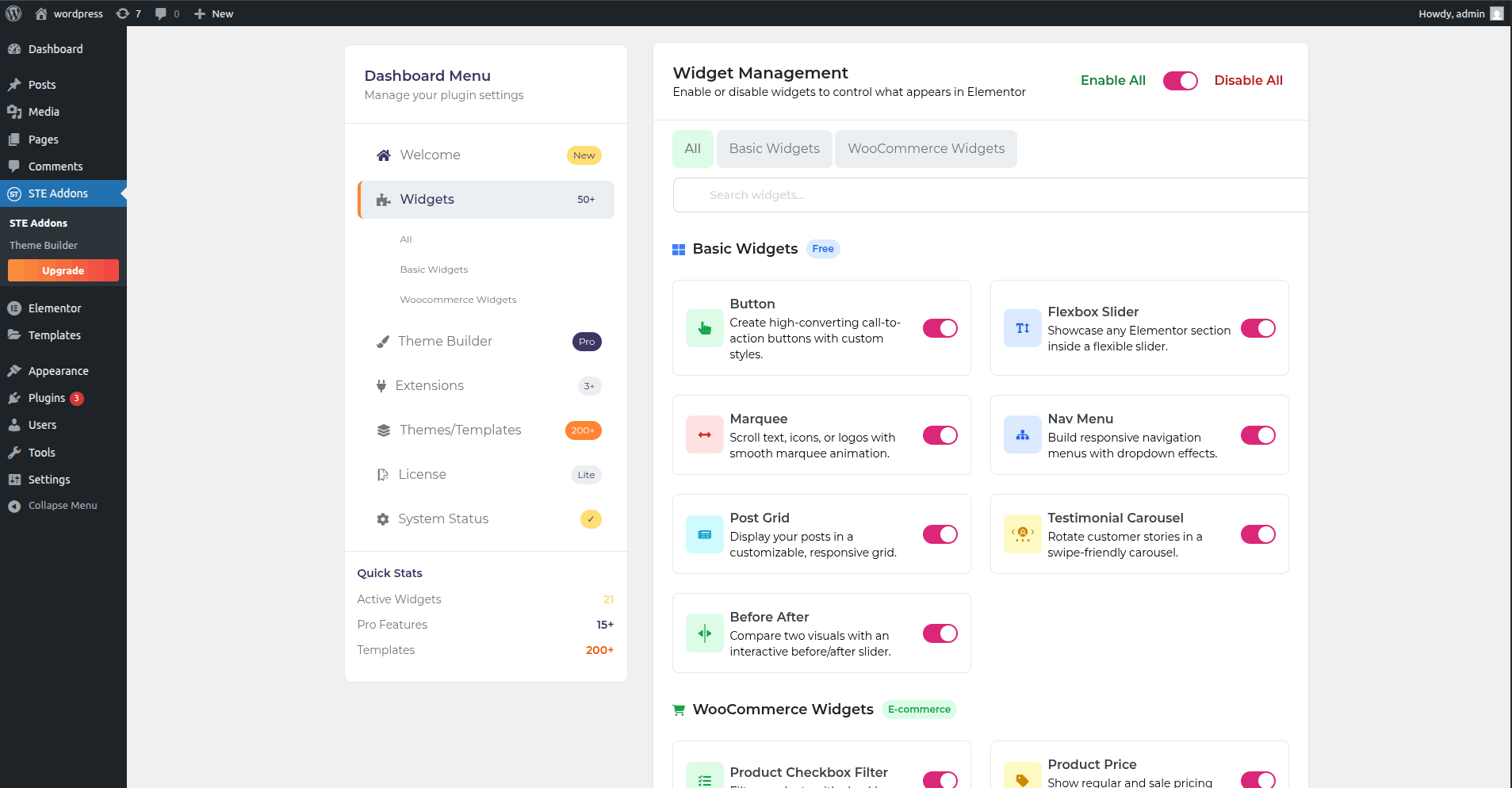Click the Disable All link
This screenshot has width=1512, height=788.
point(1248,80)
